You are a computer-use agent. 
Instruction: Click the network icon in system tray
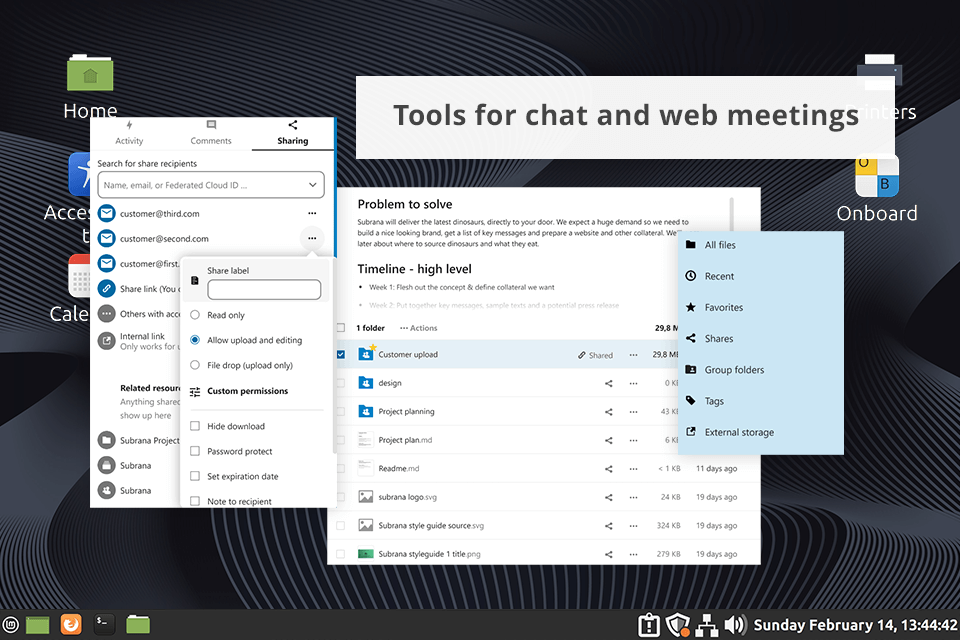[707, 625]
